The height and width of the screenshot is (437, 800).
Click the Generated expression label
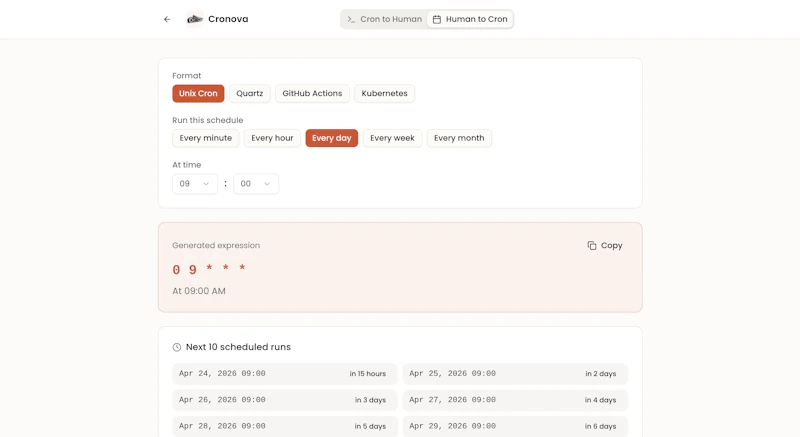tap(216, 246)
